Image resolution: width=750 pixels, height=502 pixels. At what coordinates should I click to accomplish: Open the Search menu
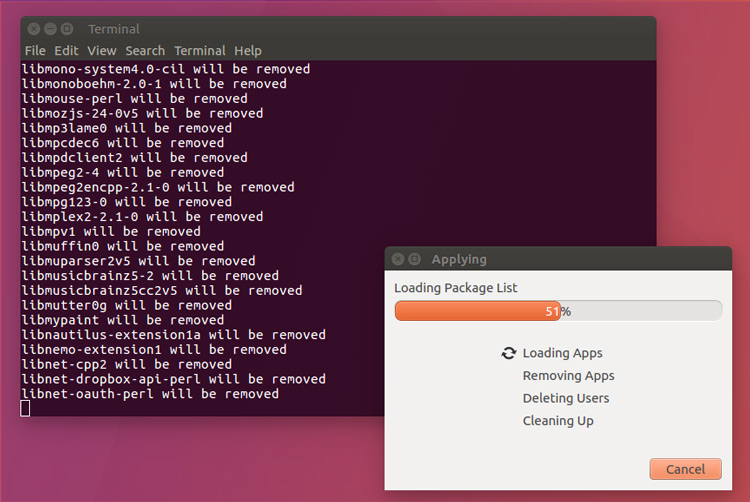[x=145, y=51]
